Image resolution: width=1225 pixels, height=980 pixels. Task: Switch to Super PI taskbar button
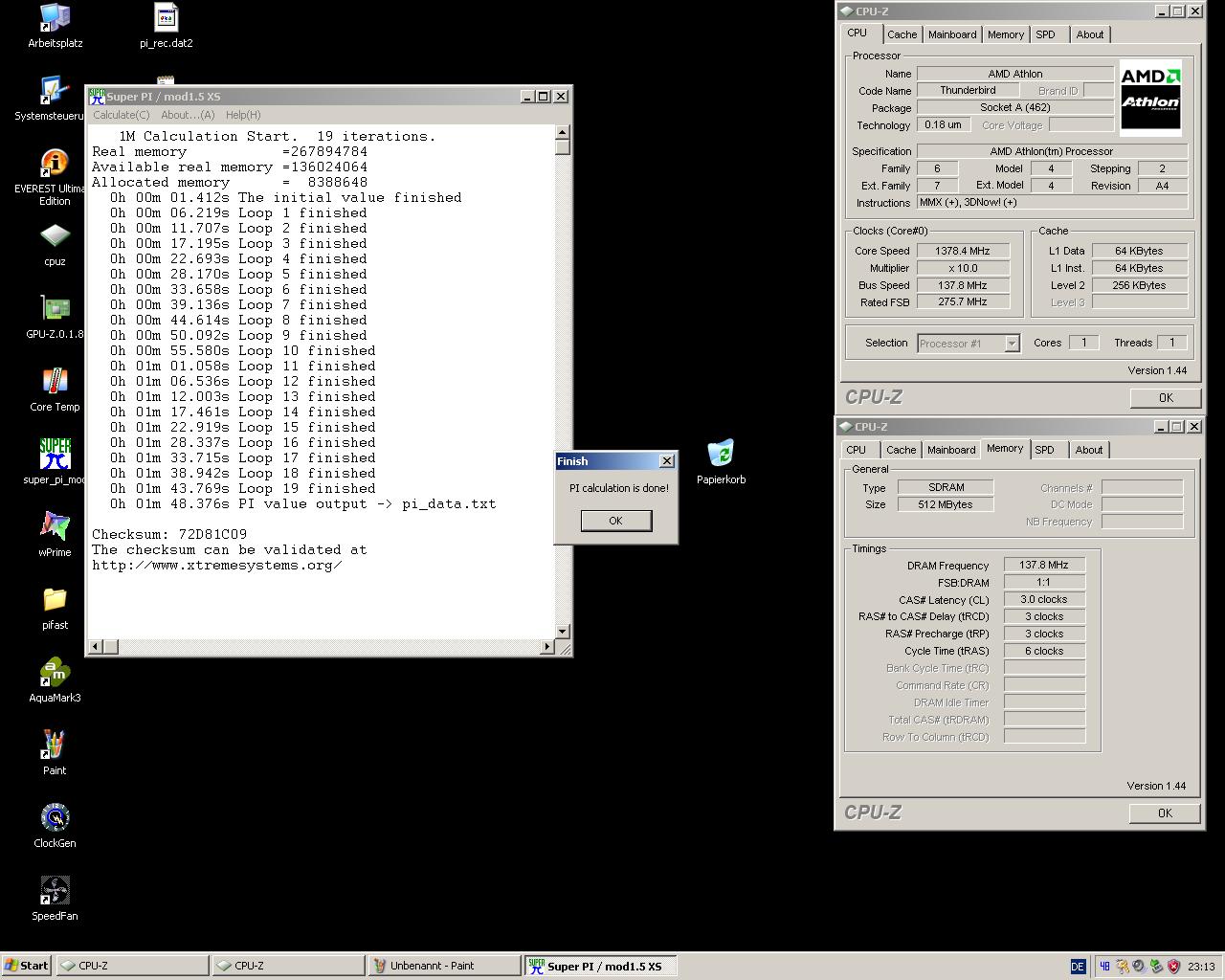(x=600, y=966)
